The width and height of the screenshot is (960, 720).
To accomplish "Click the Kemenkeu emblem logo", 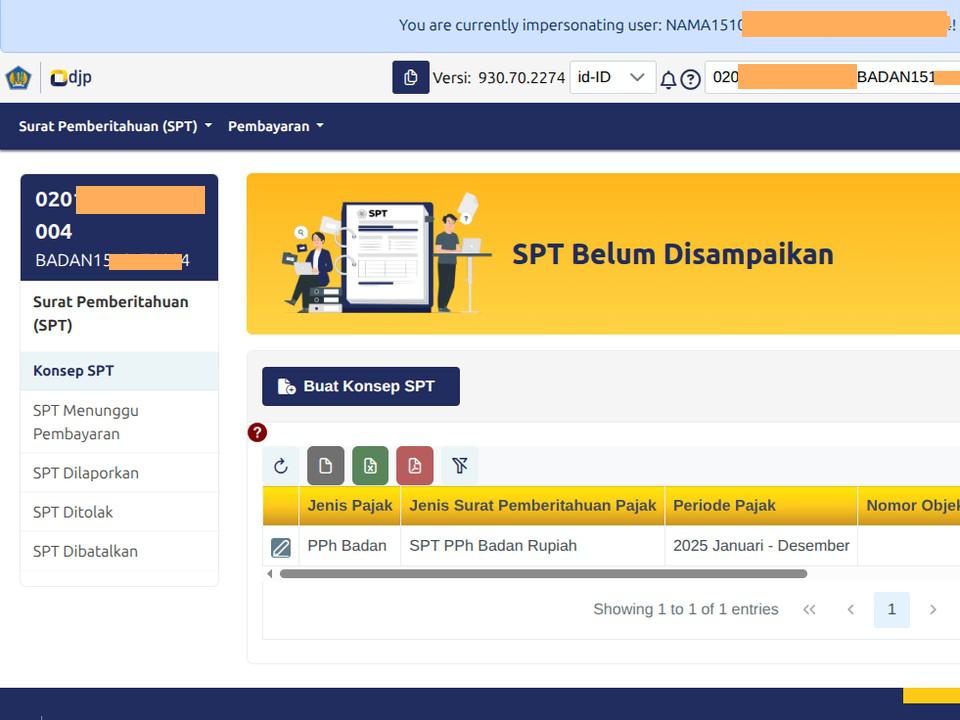I will (18, 78).
